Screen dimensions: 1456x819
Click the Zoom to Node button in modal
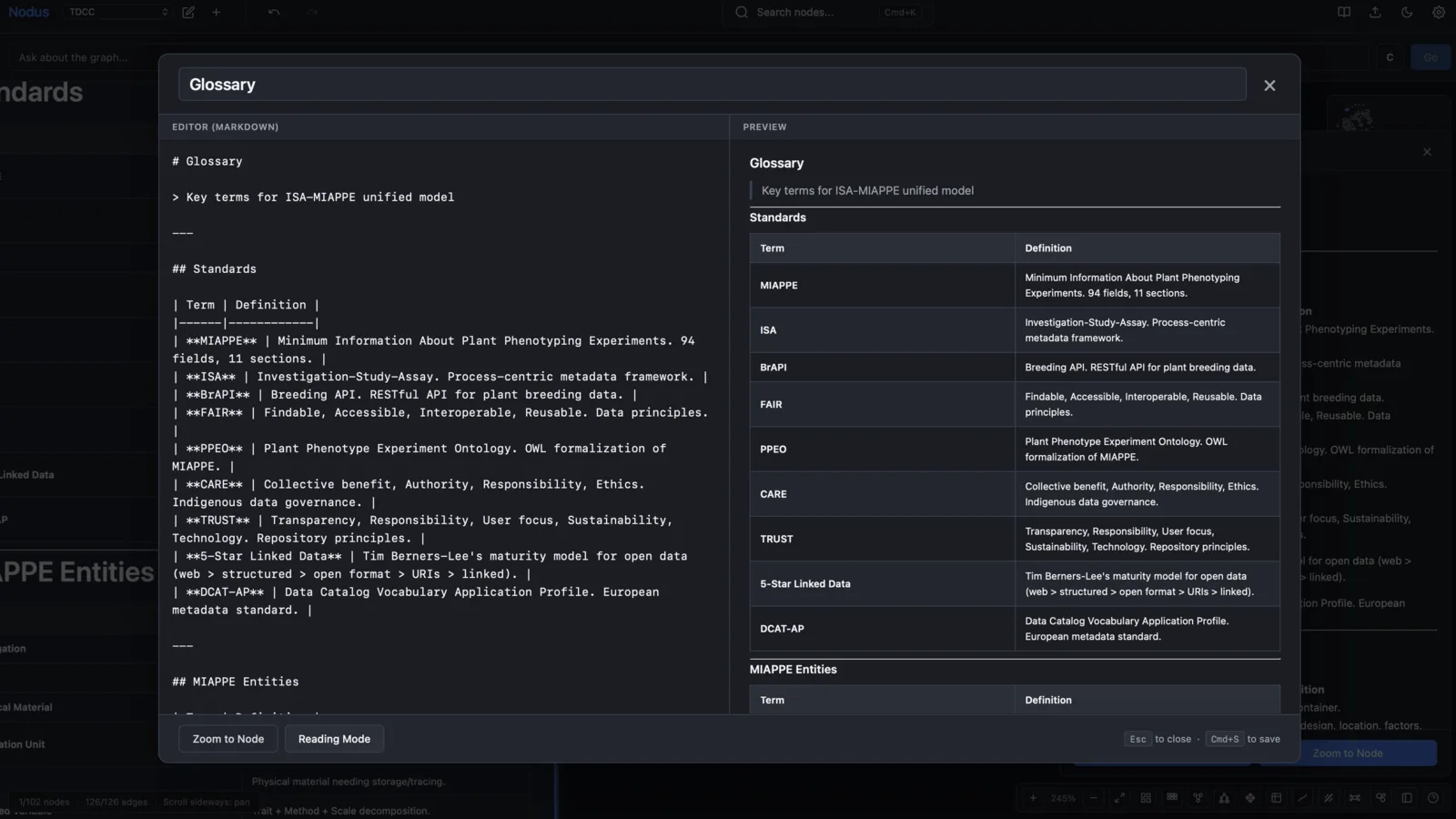click(x=228, y=739)
